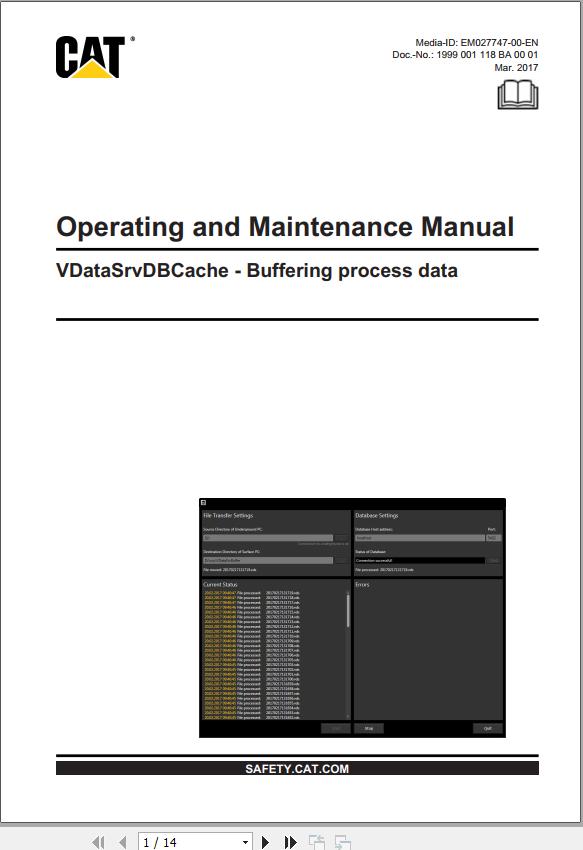Jump to the last page
This screenshot has height=850, width=583.
point(291,842)
